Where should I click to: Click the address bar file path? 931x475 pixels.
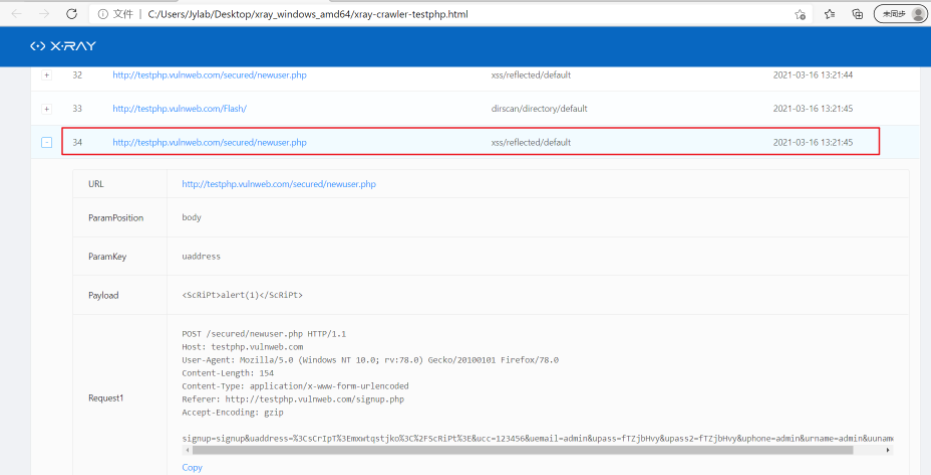[x=308, y=14]
